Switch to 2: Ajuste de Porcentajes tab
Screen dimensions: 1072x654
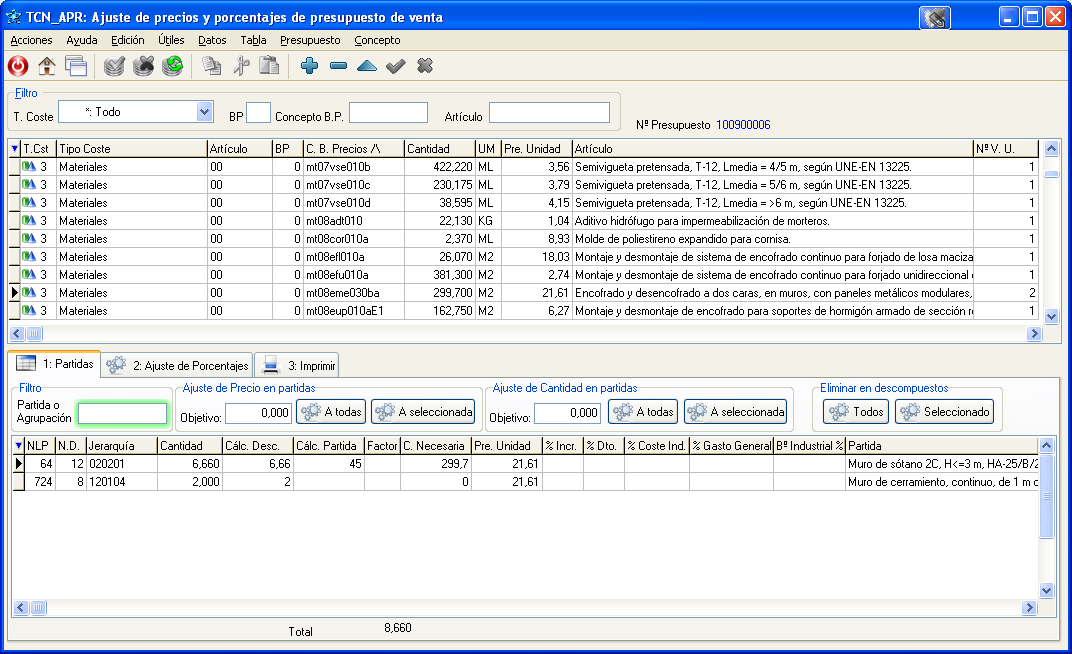pos(178,366)
